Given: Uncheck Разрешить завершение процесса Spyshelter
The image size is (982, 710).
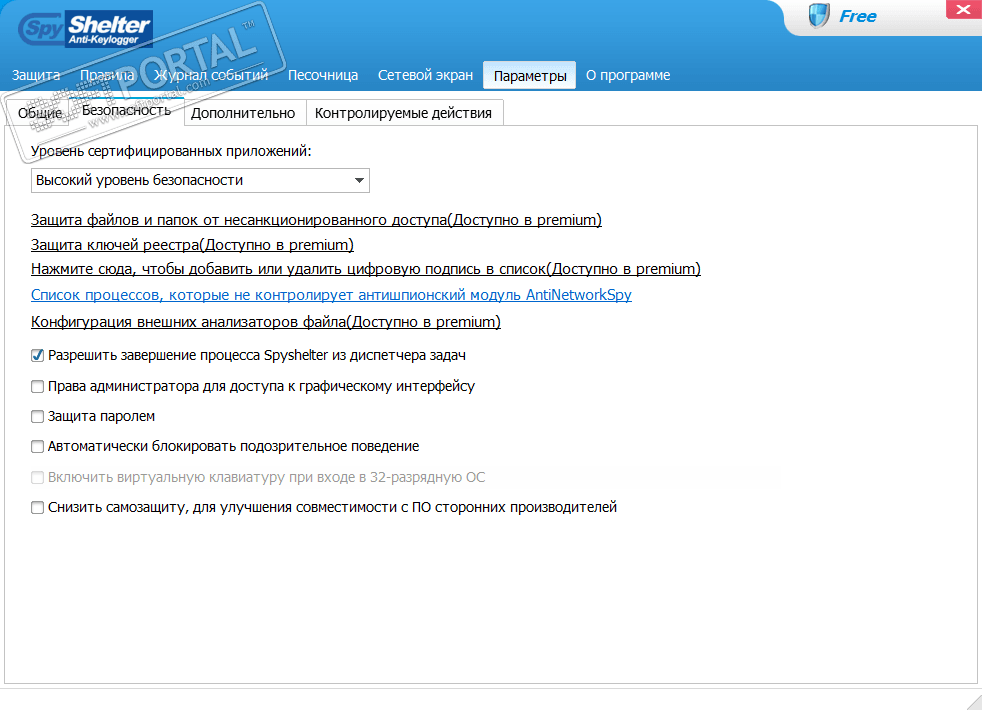Looking at the screenshot, I should pos(38,356).
